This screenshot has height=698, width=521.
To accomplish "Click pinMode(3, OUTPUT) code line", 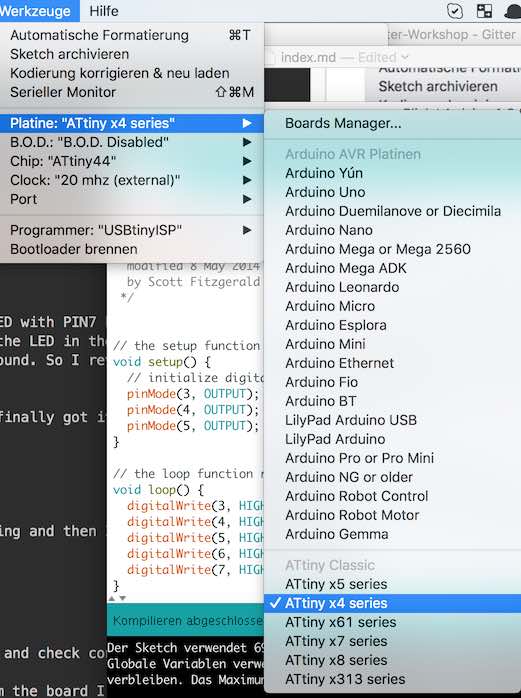I will [x=193, y=394].
